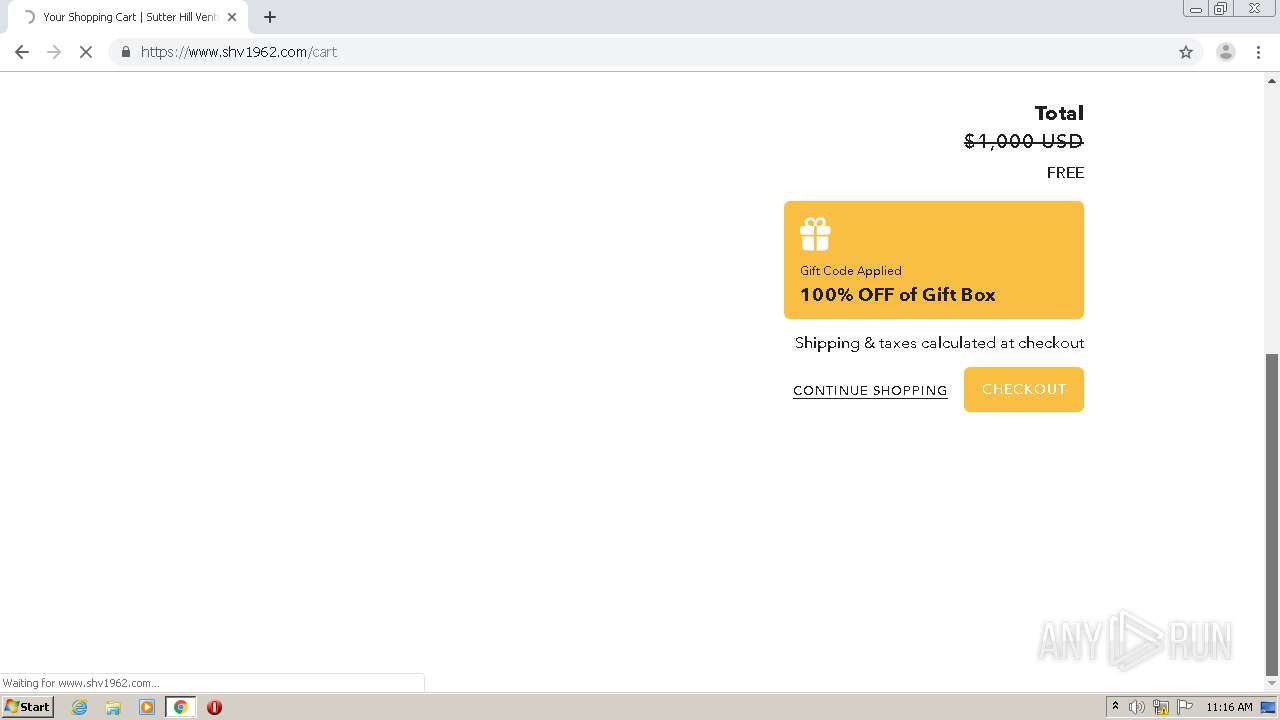The width and height of the screenshot is (1280, 720).
Task: Open the Windows Start menu
Action: (27, 706)
